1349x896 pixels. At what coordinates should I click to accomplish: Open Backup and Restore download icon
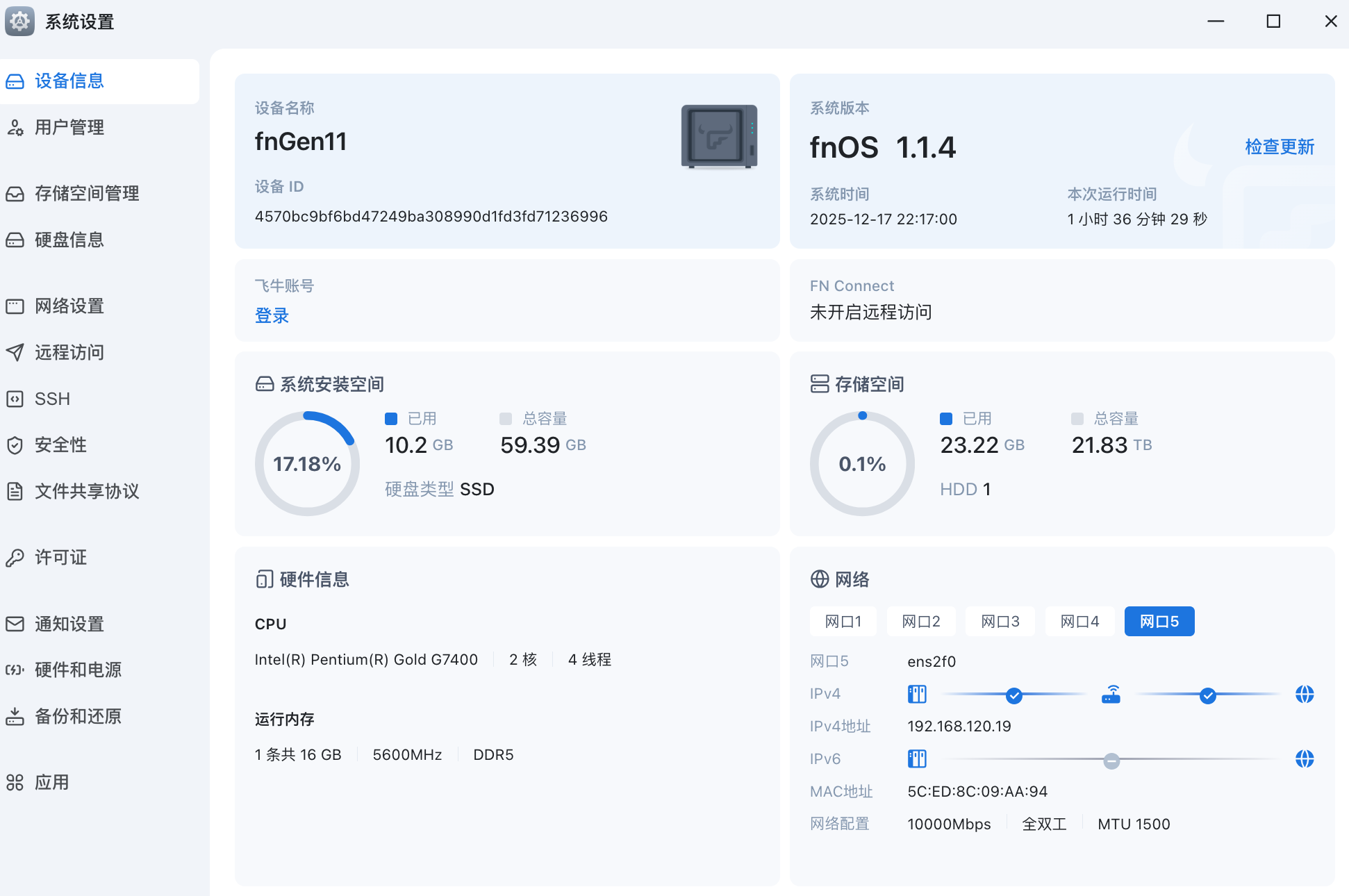[x=15, y=716]
